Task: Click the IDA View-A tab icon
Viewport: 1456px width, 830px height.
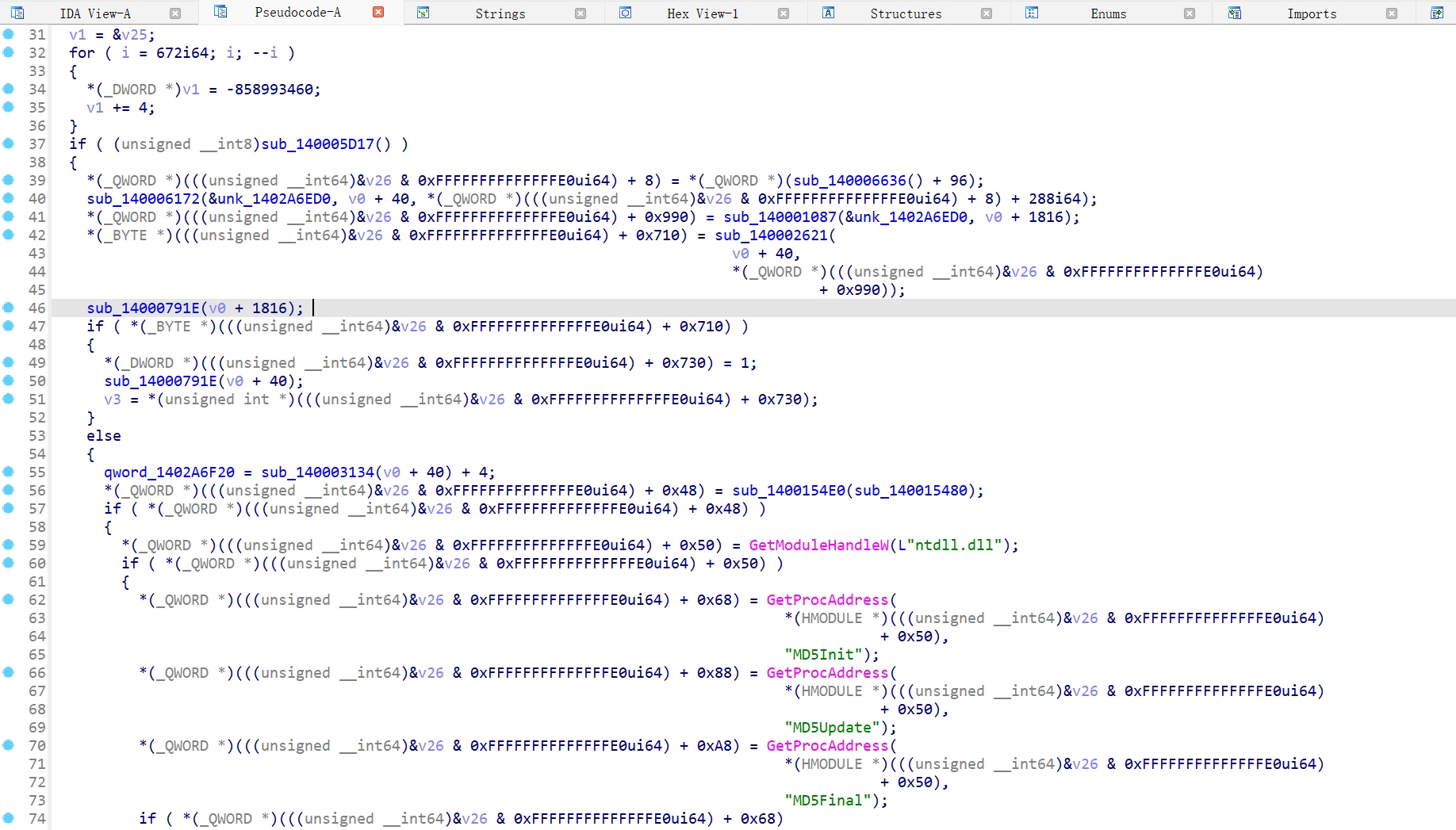Action: pos(17,13)
